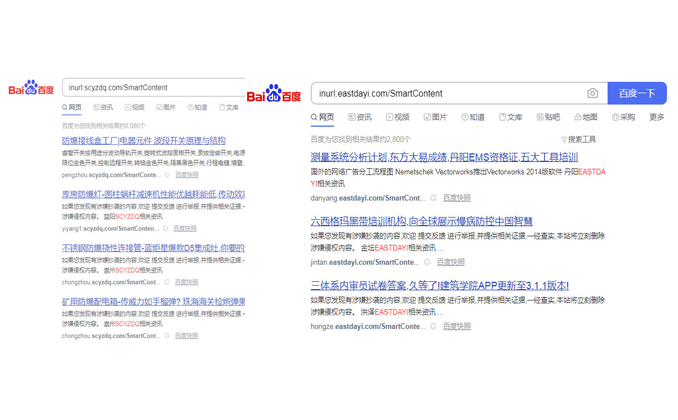The width and height of the screenshot is (678, 420).
Task: Open 百度快照 for hongze.eastdayi.com result
Action: tap(457, 326)
